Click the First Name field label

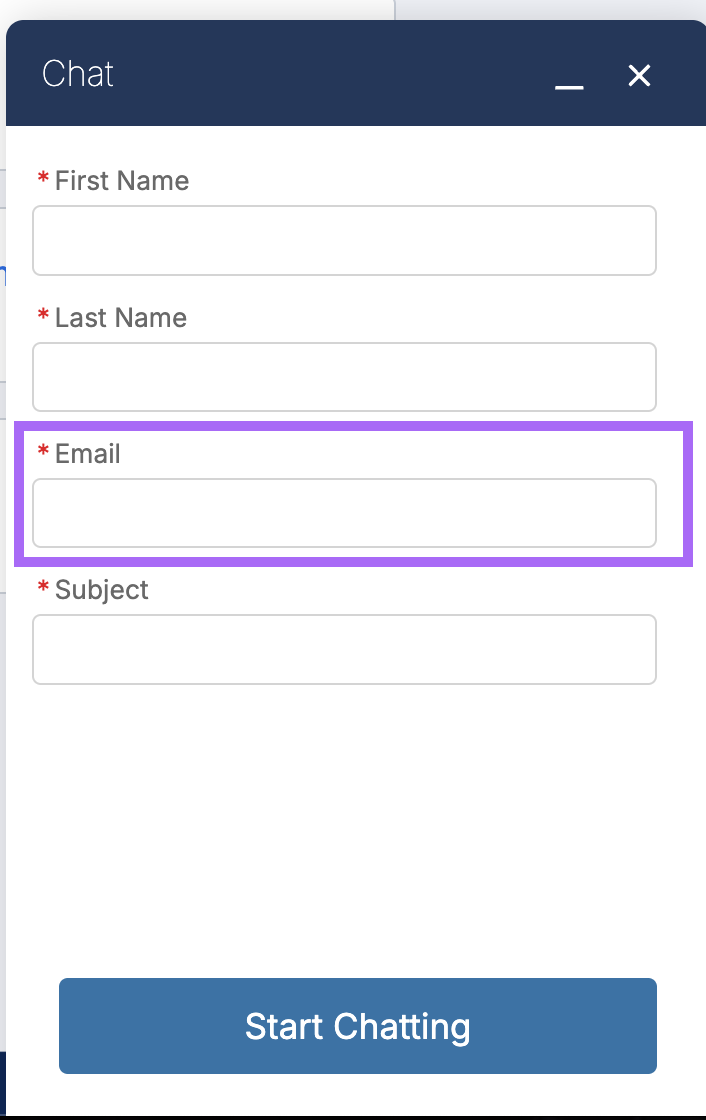(x=120, y=180)
